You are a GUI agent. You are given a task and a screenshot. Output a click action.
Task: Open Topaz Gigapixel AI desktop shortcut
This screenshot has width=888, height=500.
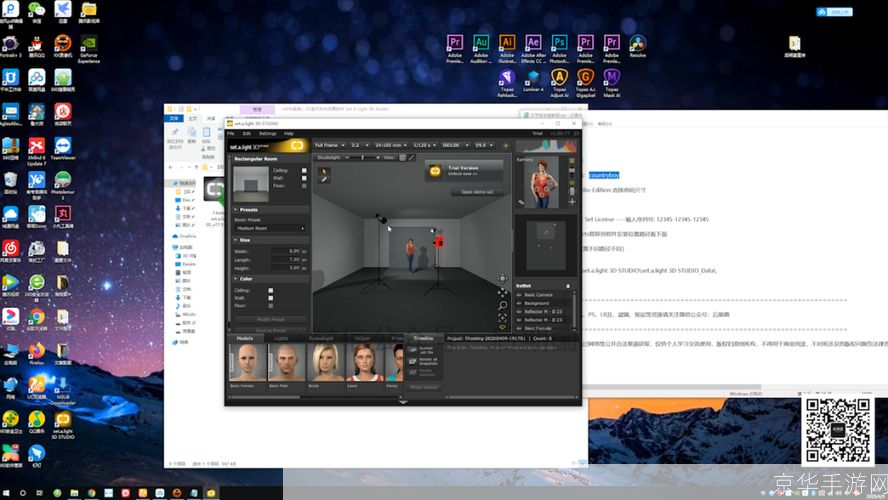586,83
